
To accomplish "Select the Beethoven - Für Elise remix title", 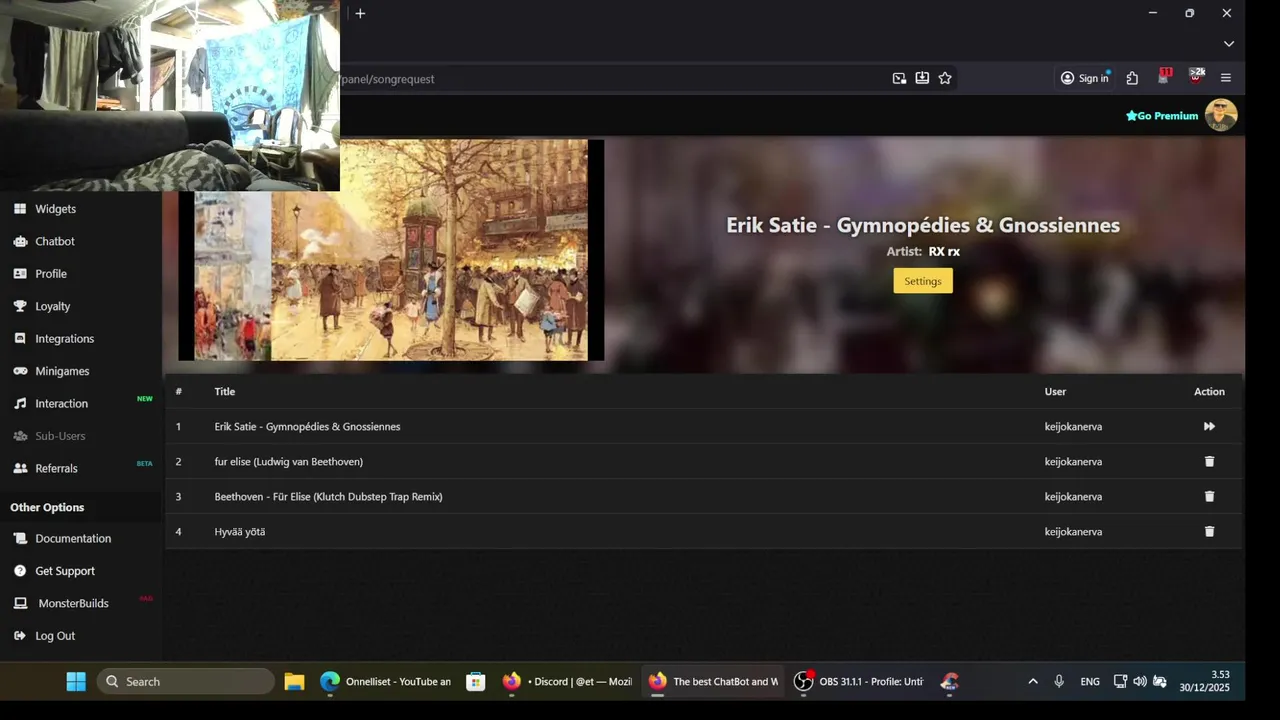I will point(328,497).
